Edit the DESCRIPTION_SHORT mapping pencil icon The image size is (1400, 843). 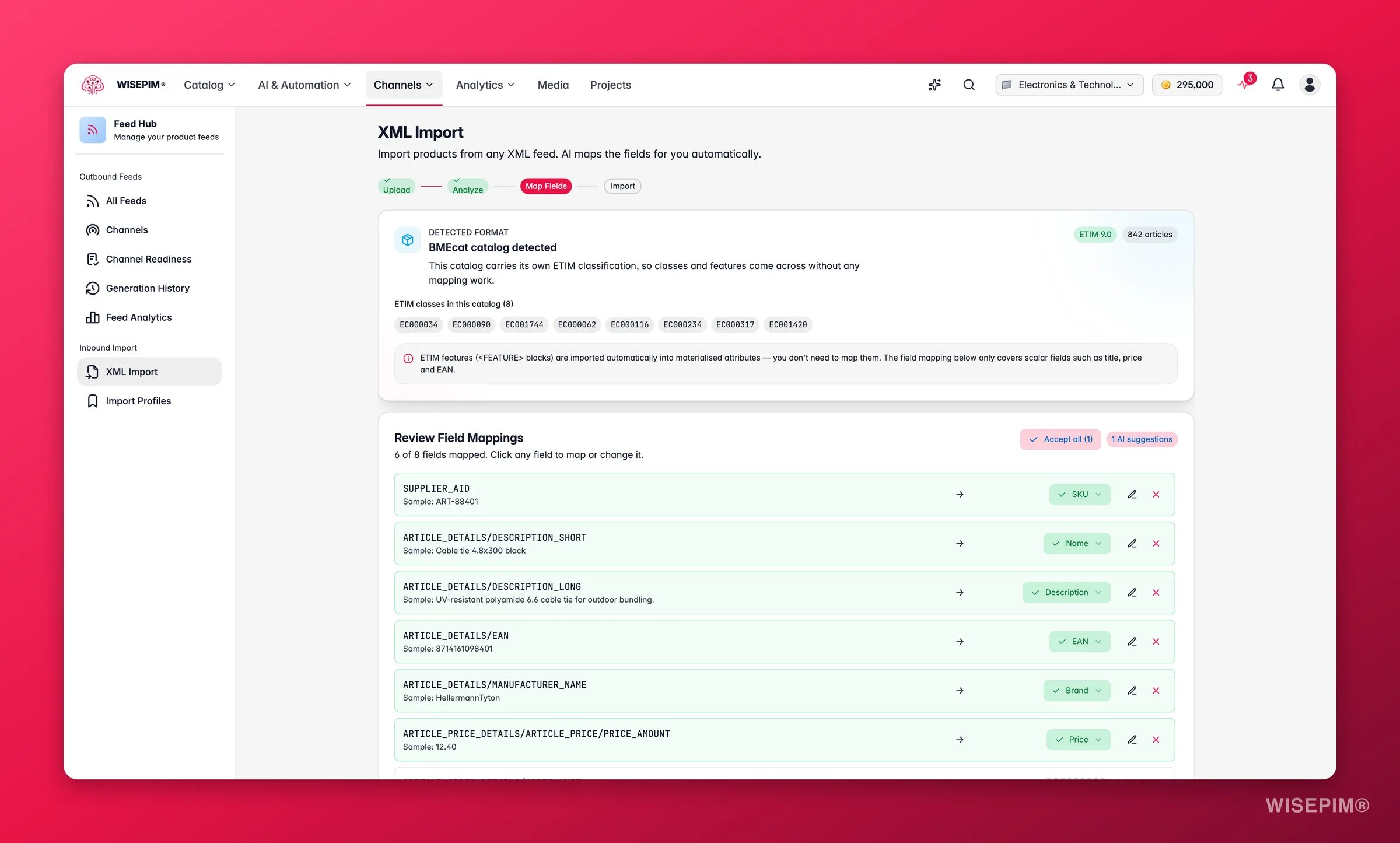[1132, 543]
